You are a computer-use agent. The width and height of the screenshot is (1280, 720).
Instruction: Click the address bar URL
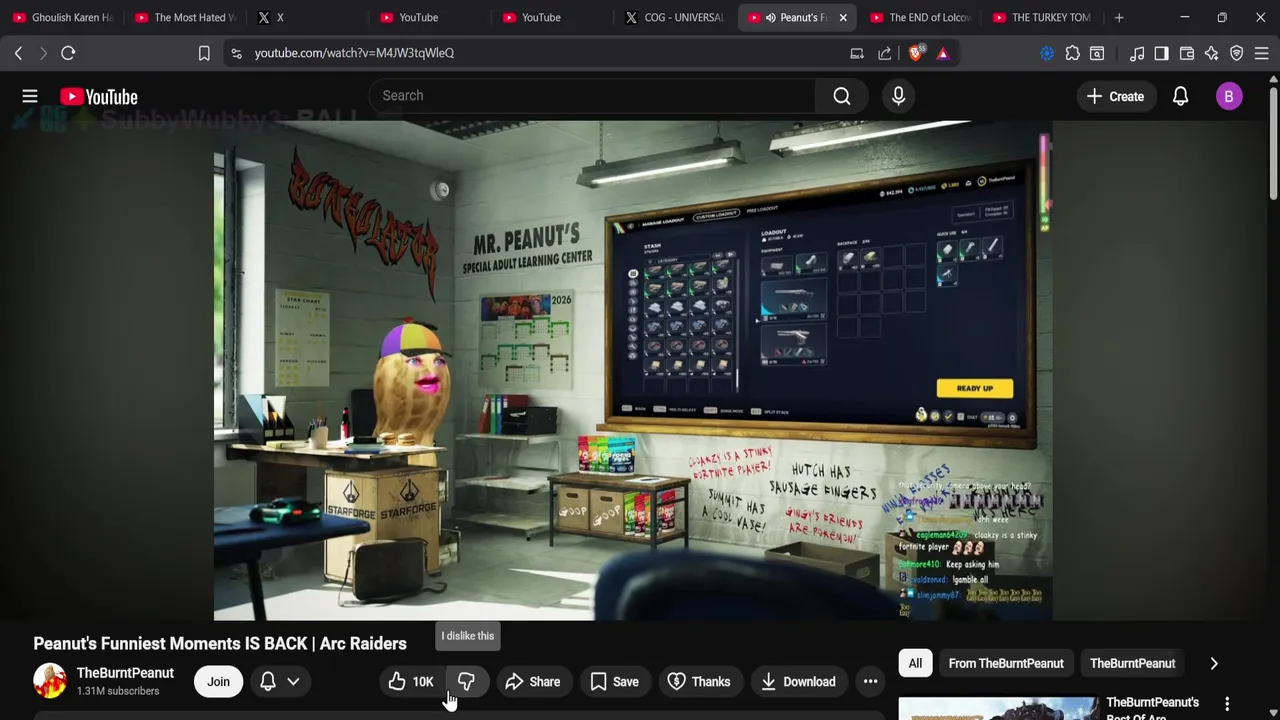tap(354, 53)
